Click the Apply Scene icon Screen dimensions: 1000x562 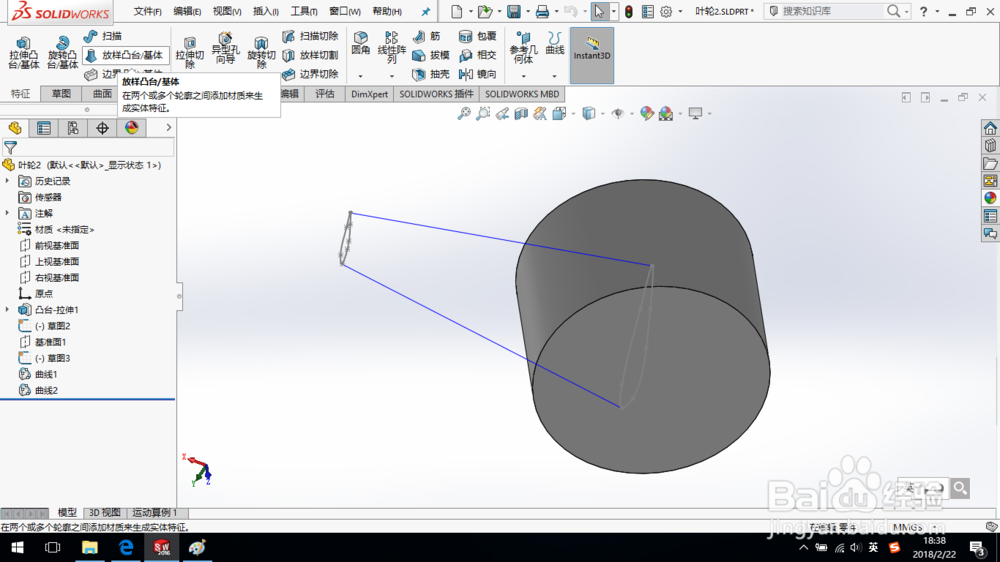(x=666, y=114)
